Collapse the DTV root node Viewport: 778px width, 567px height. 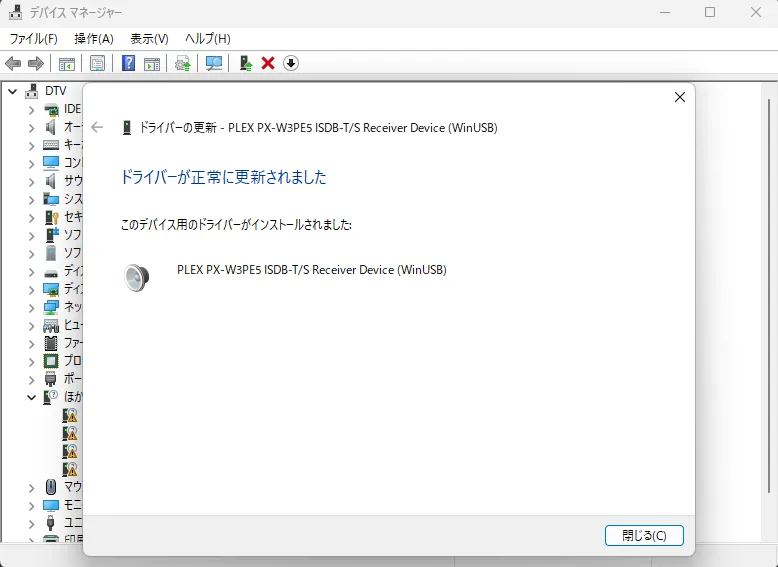coord(12,91)
